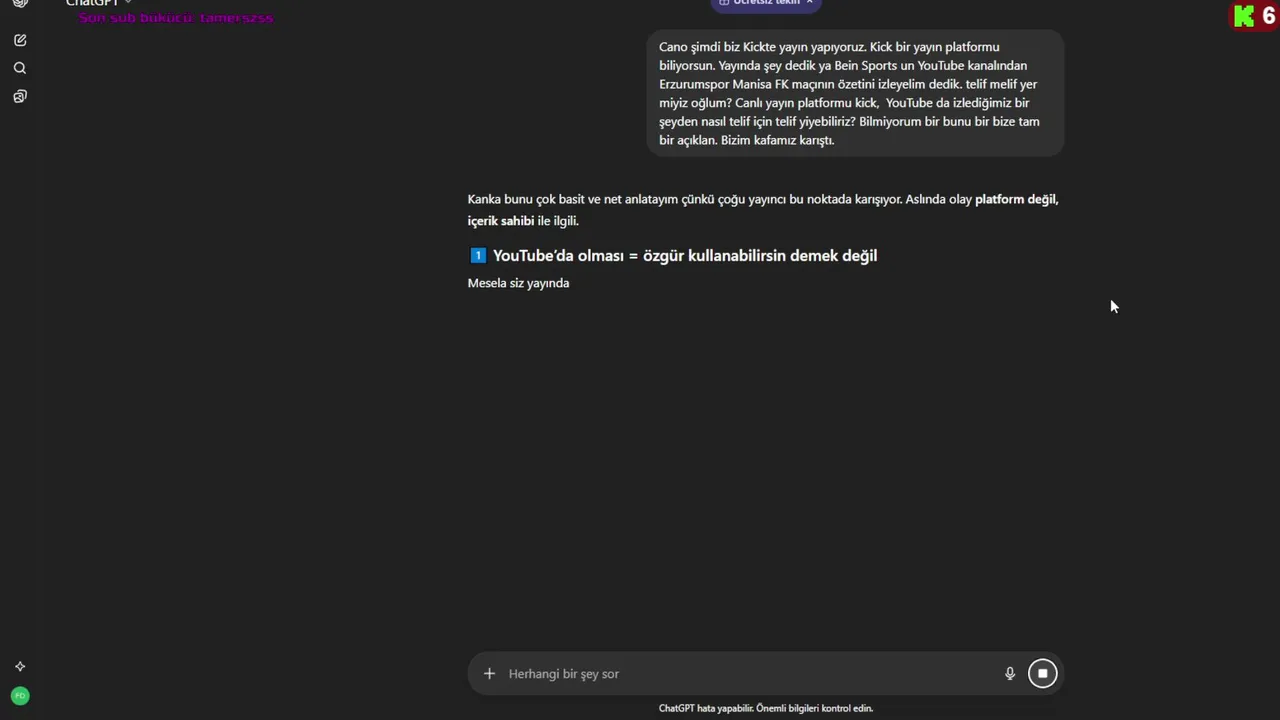
Task: Open the ChatGPT model selector dropdown
Action: point(99,3)
